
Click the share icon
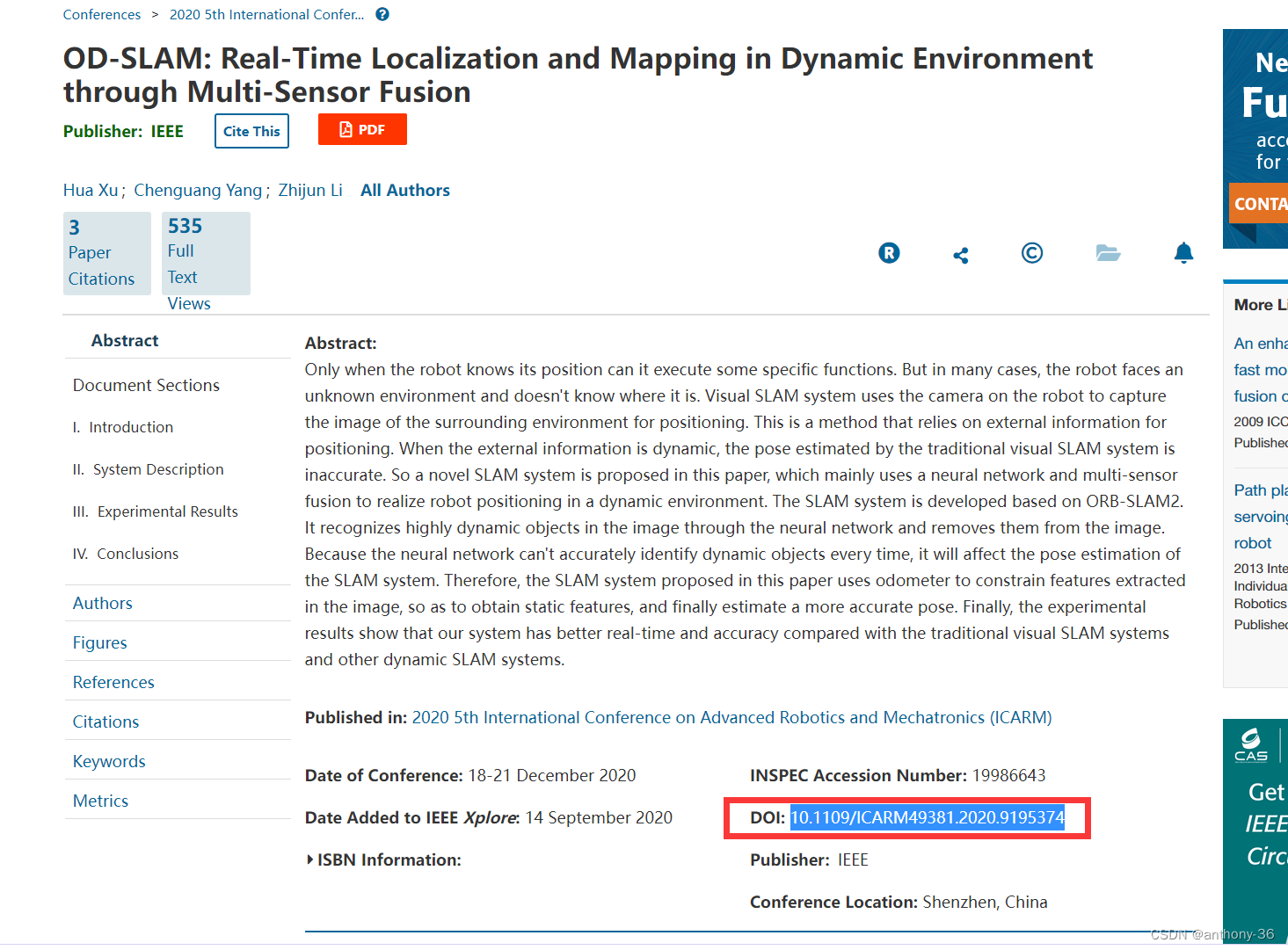coord(961,255)
